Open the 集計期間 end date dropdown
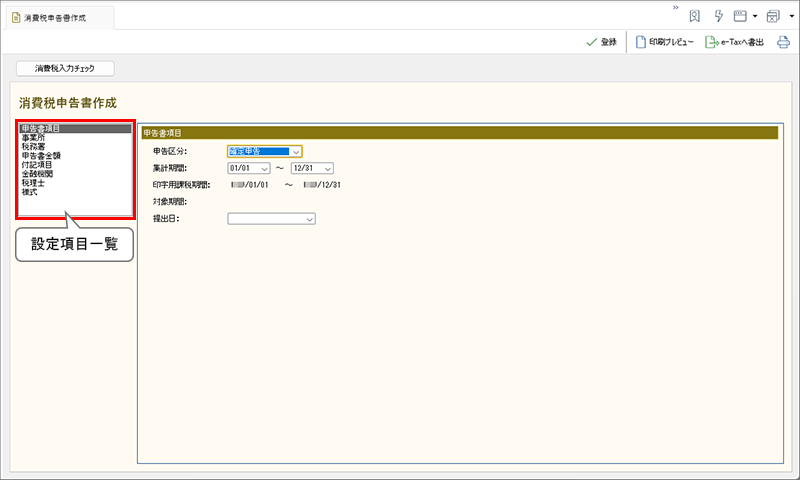 [327, 168]
